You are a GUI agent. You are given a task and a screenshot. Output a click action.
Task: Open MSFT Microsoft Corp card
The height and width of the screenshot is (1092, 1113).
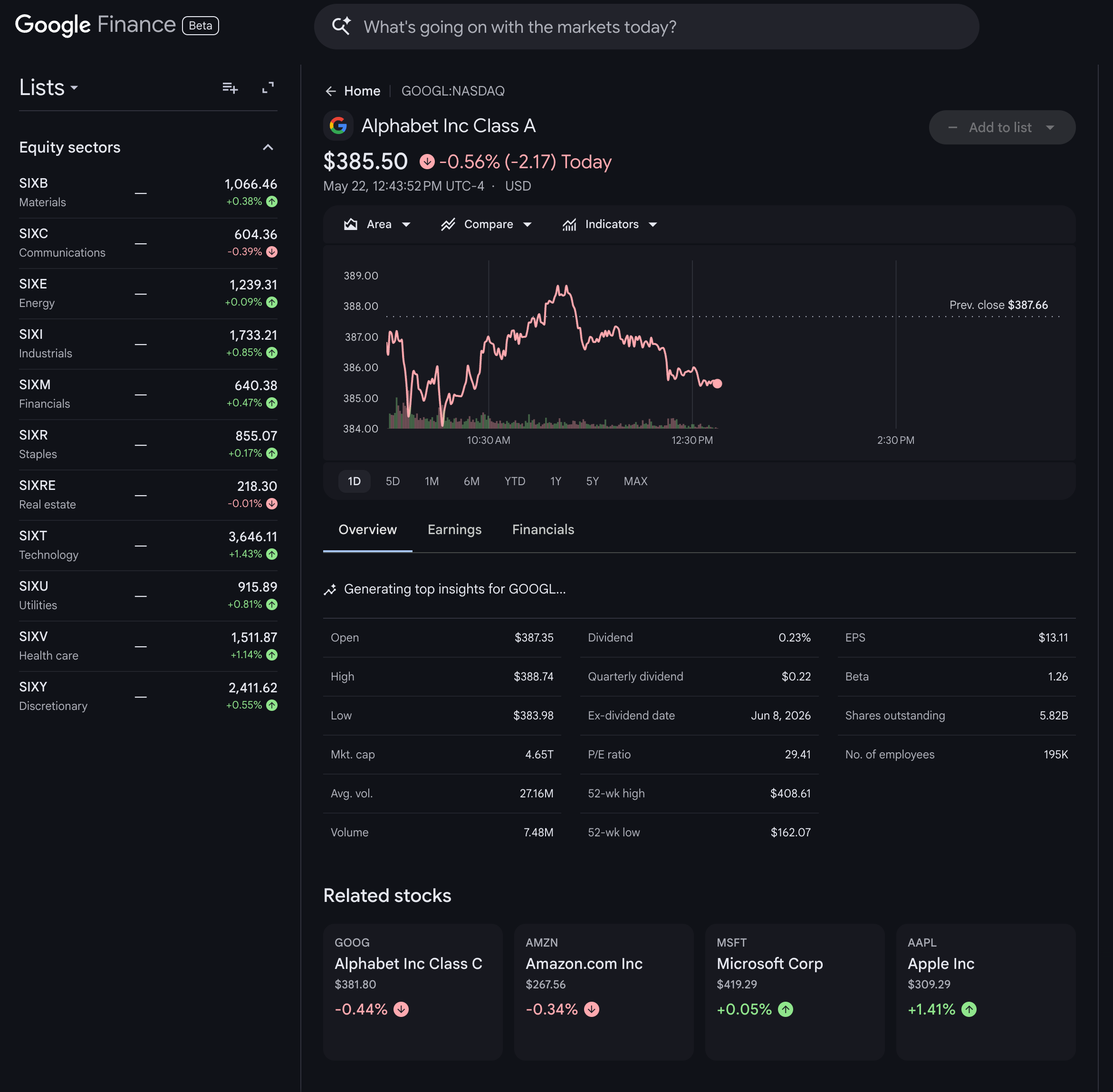point(795,992)
